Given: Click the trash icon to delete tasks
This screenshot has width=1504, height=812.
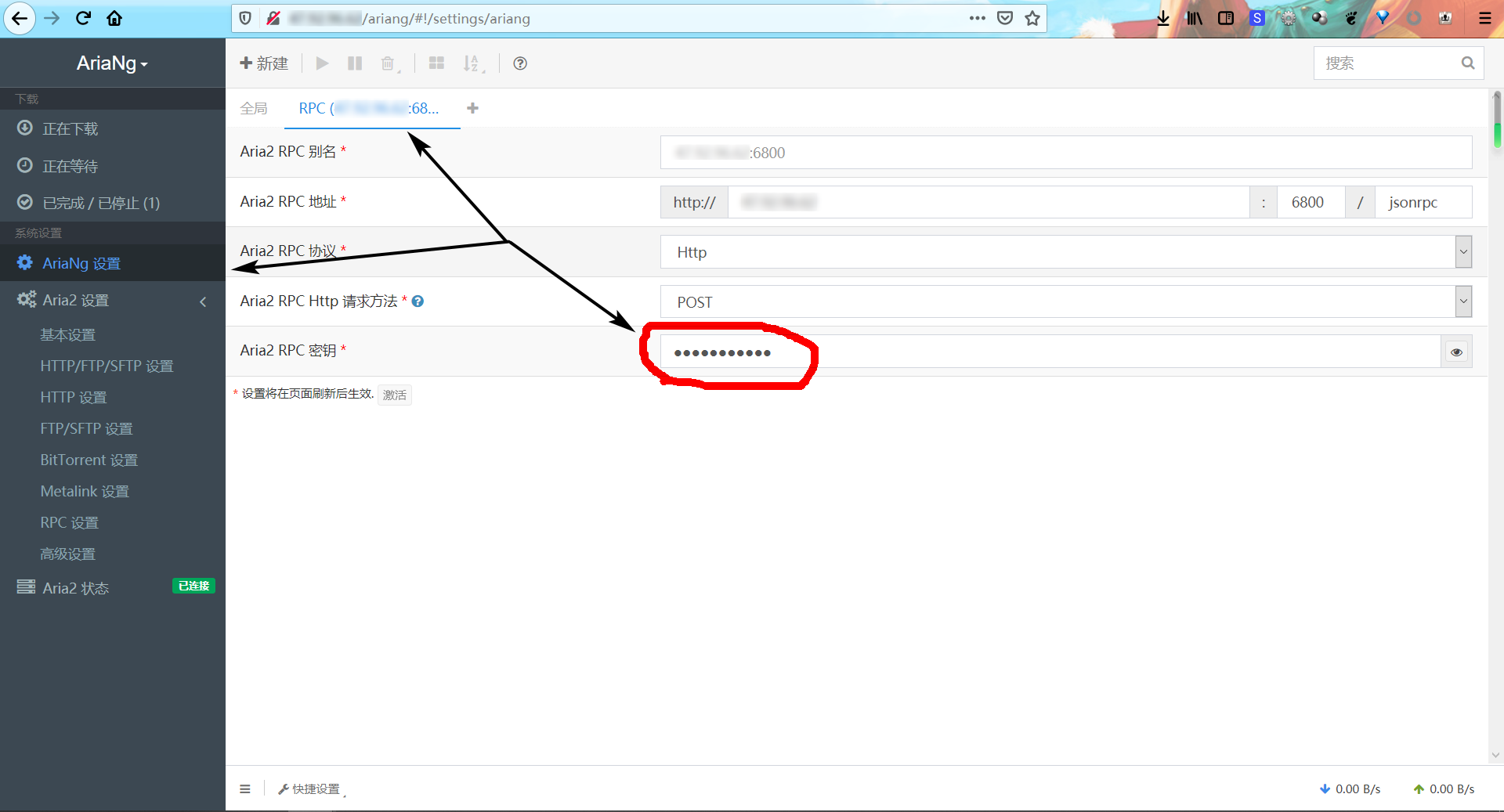Looking at the screenshot, I should [x=387, y=63].
